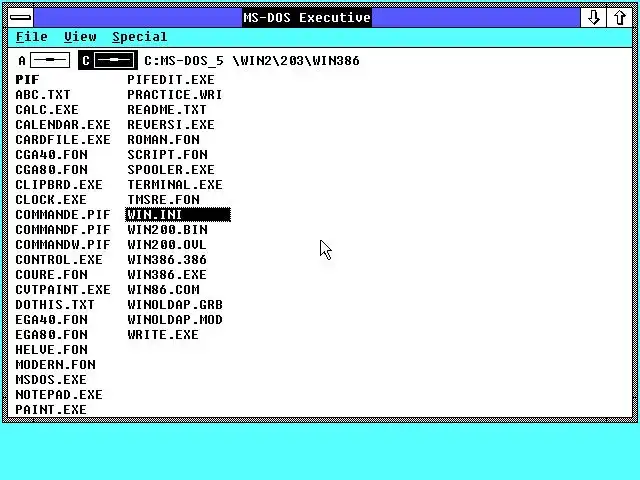Select CLIPBRD.EXE file
This screenshot has width=640, height=480.
[59, 184]
